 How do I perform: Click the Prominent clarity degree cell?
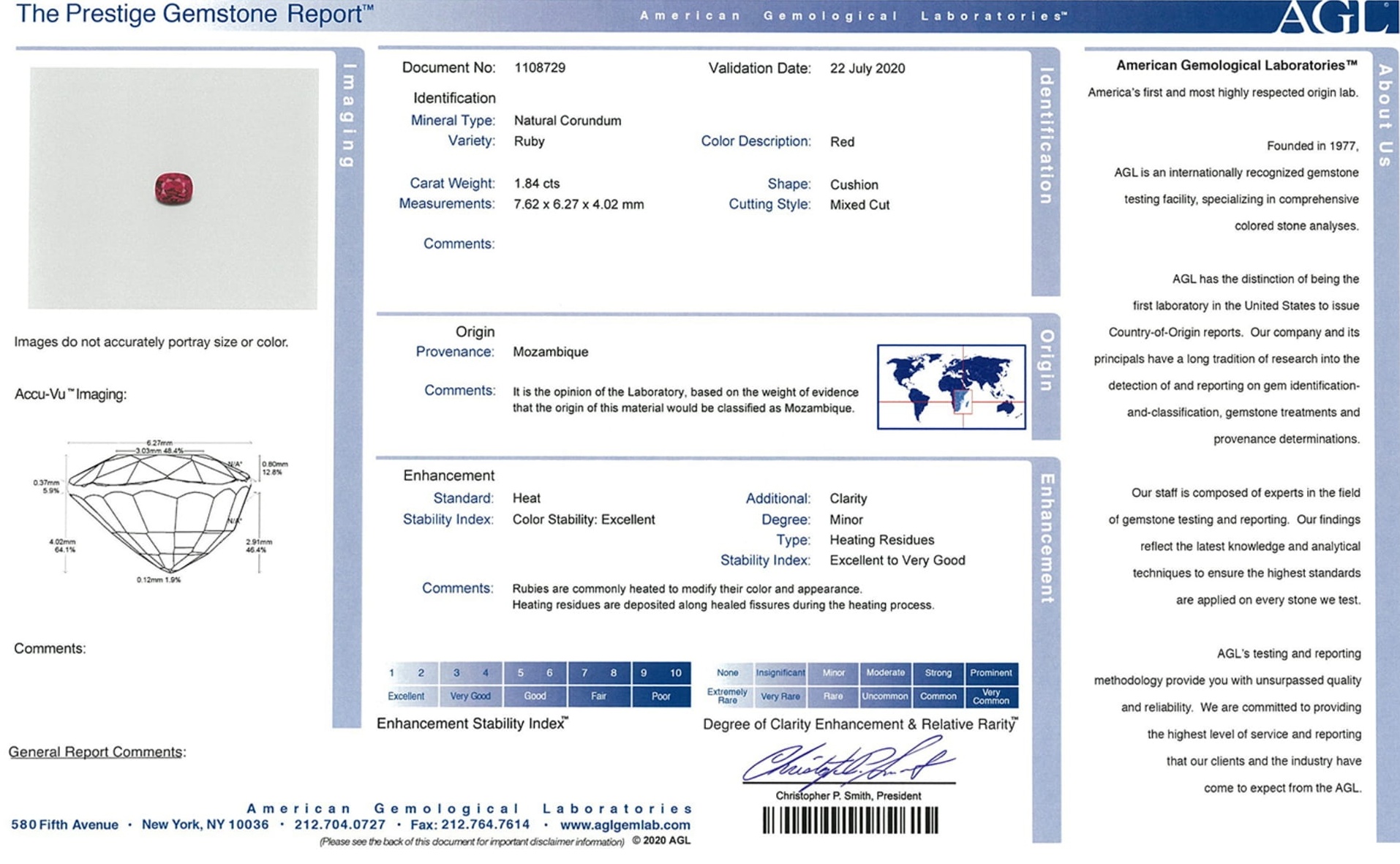tap(991, 672)
